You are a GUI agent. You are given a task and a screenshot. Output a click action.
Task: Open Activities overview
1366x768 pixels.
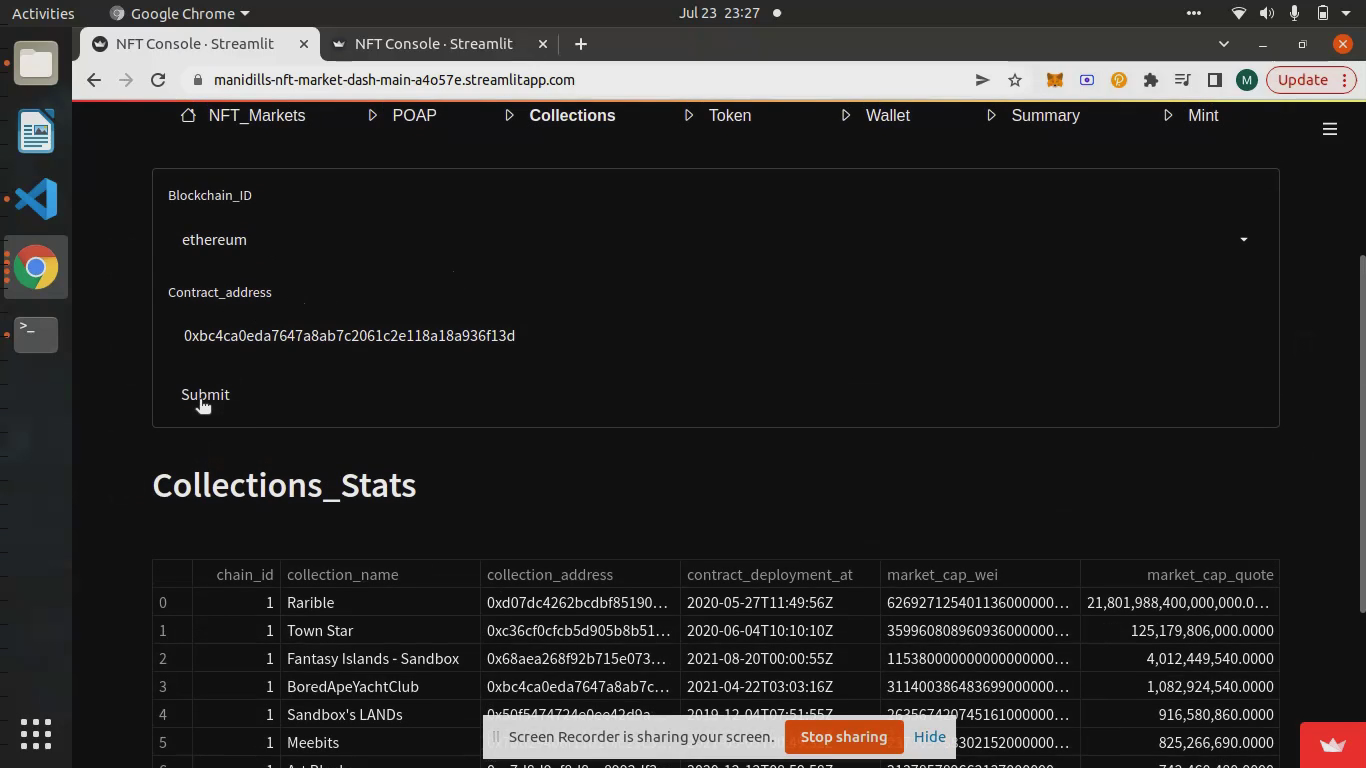[43, 13]
